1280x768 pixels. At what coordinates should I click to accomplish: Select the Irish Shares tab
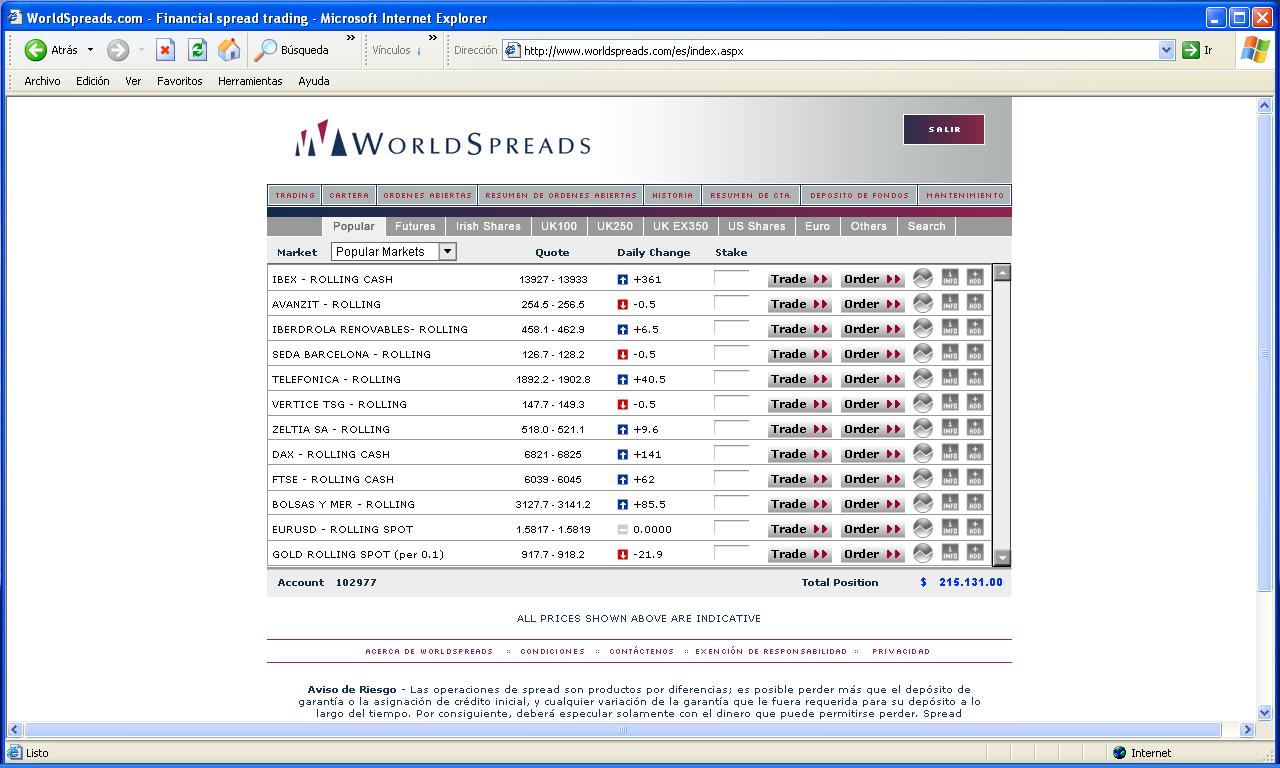pos(488,226)
